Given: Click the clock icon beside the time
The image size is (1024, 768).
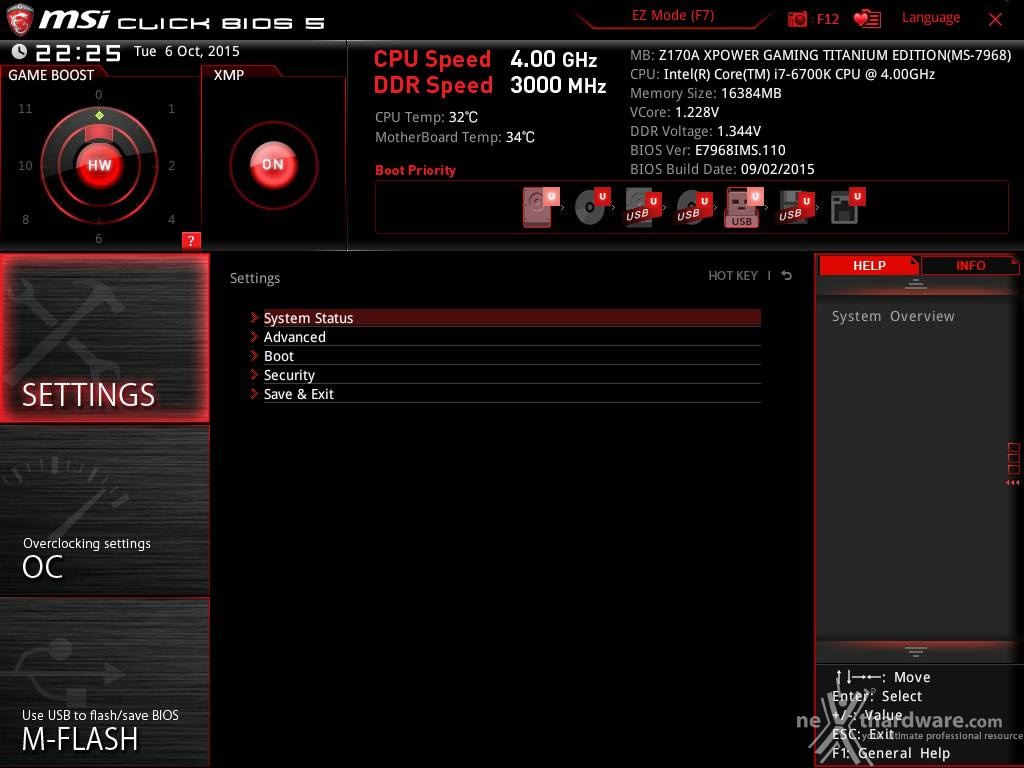Looking at the screenshot, I should (19, 51).
